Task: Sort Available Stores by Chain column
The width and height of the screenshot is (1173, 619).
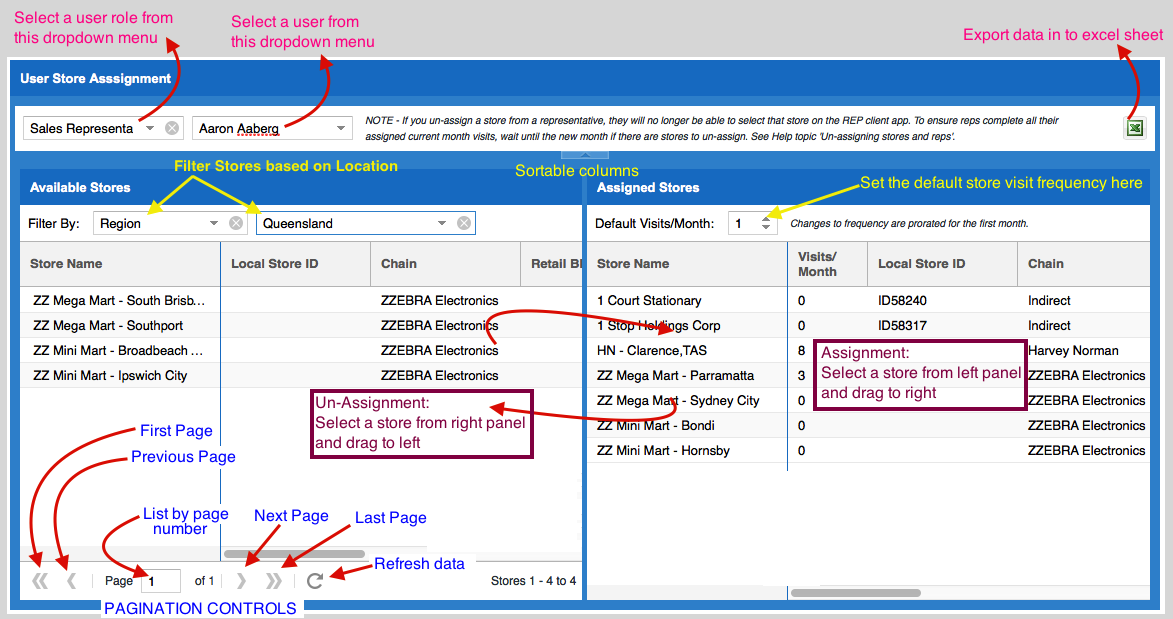Action: [399, 264]
